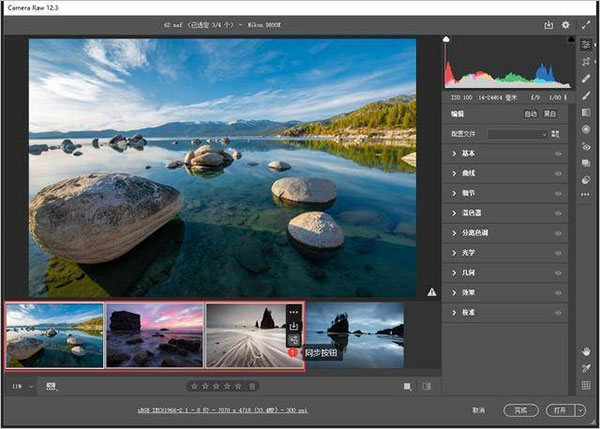
Task: Click the filmstrip options icon beside zoom level
Action: click(51, 387)
